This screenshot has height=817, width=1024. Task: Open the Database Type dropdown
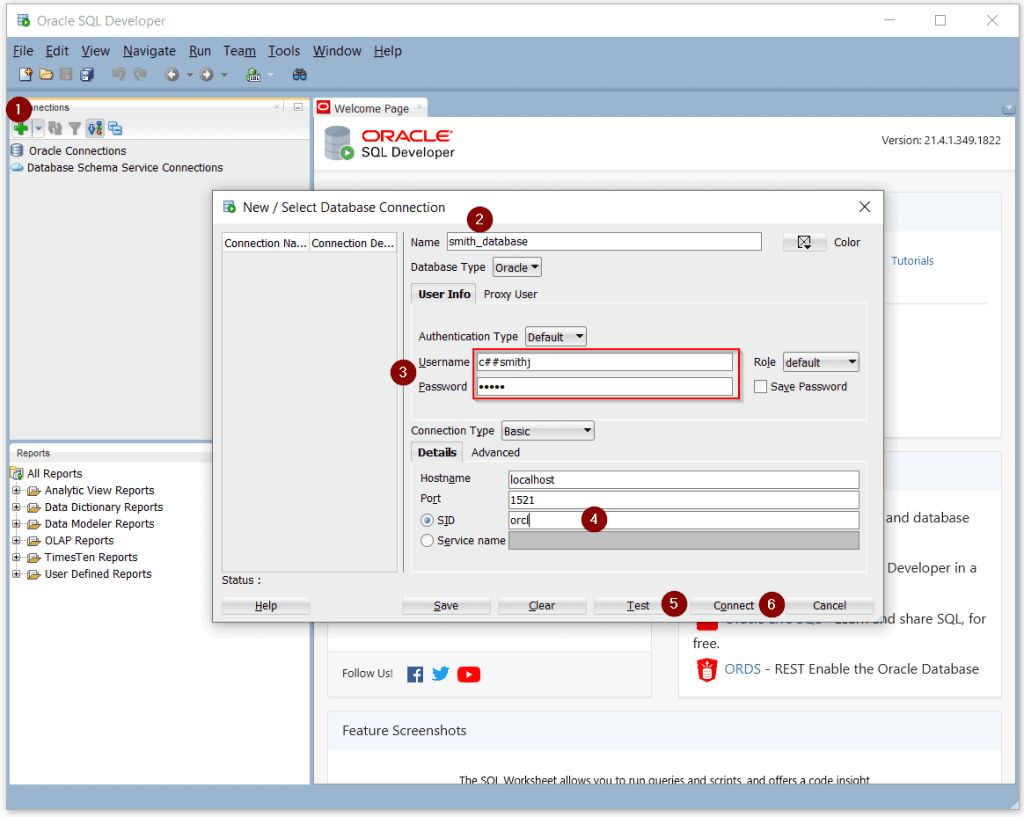(517, 268)
